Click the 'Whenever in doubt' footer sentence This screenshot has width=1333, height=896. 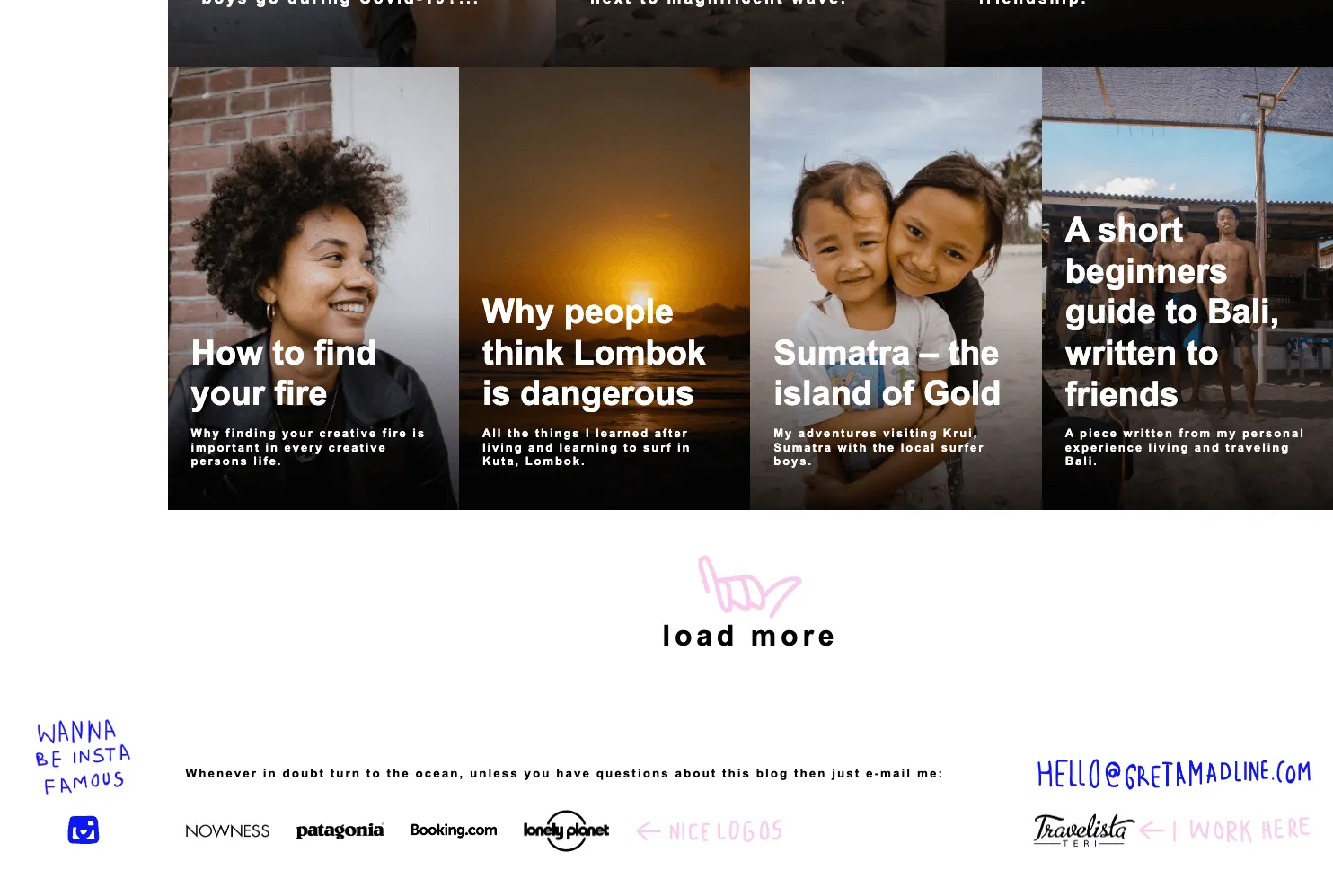tap(564, 773)
